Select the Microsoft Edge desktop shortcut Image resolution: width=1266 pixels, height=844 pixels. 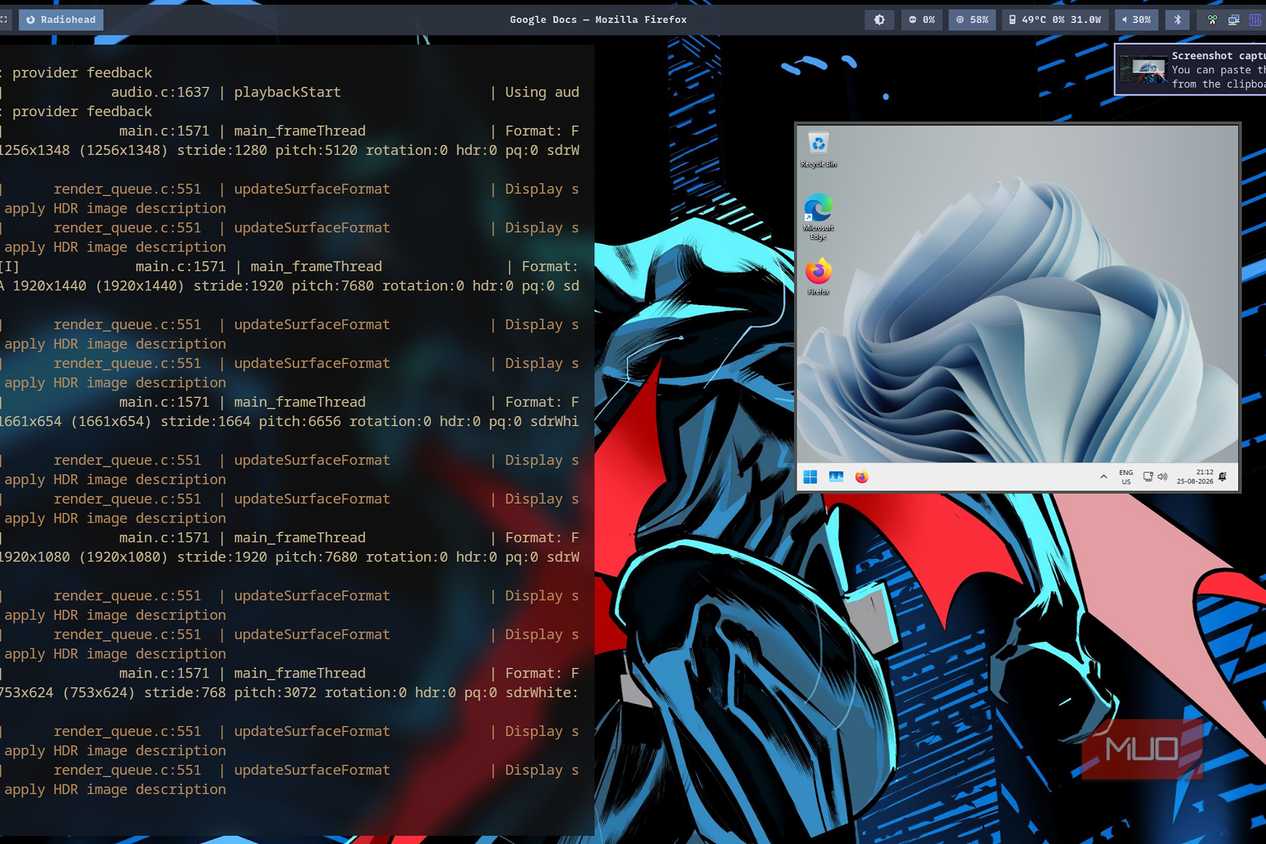pos(818,215)
